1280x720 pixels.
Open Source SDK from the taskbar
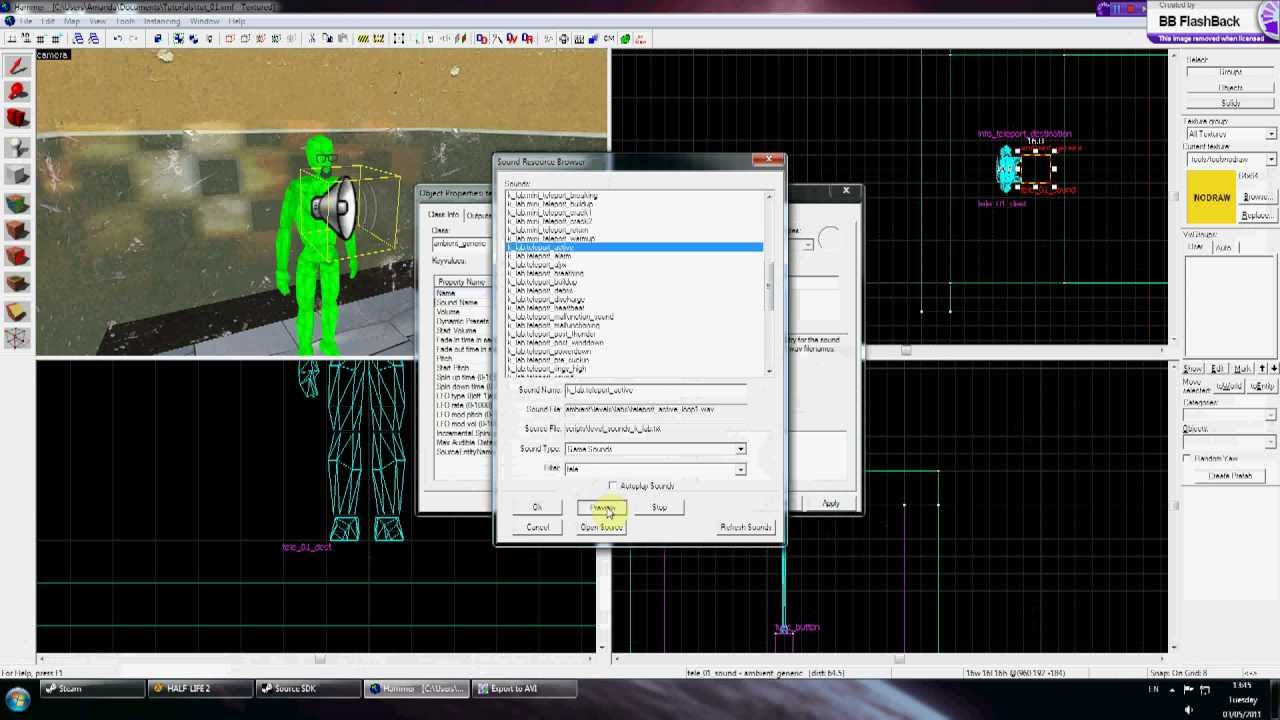click(x=308, y=689)
